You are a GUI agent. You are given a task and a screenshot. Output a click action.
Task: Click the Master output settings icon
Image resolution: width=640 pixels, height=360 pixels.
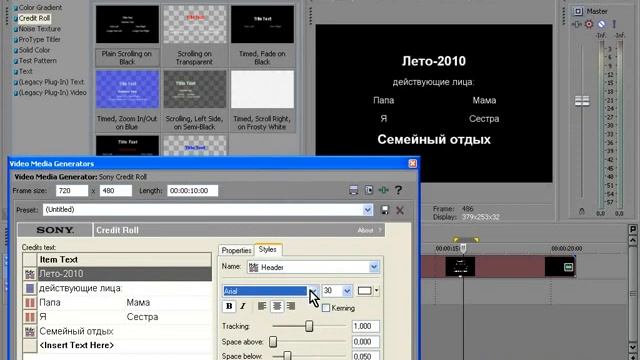pyautogui.click(x=578, y=11)
